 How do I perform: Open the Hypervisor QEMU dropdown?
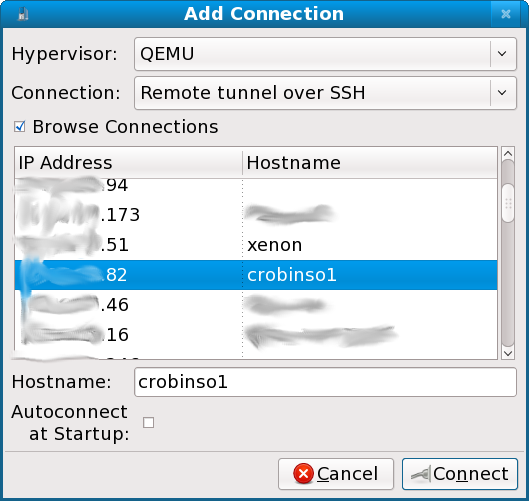pos(325,54)
